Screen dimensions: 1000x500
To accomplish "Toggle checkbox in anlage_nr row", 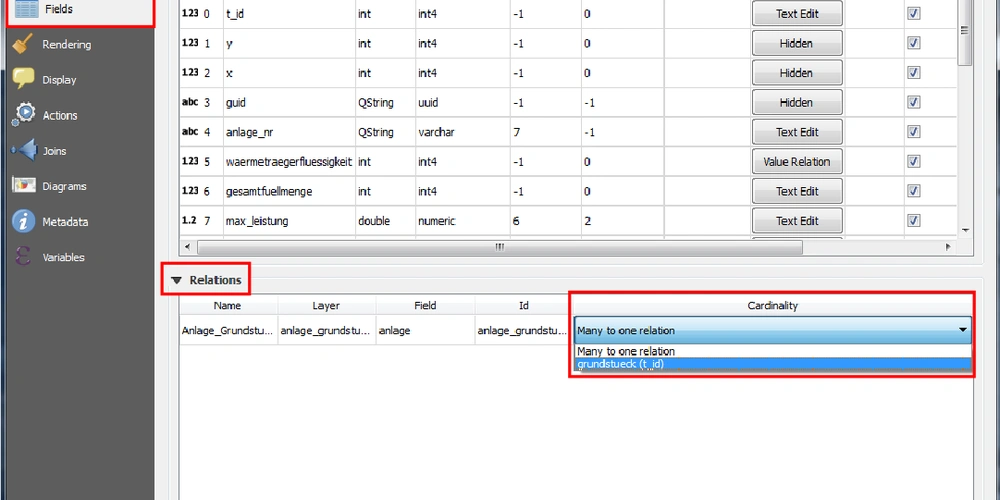I will click(914, 131).
